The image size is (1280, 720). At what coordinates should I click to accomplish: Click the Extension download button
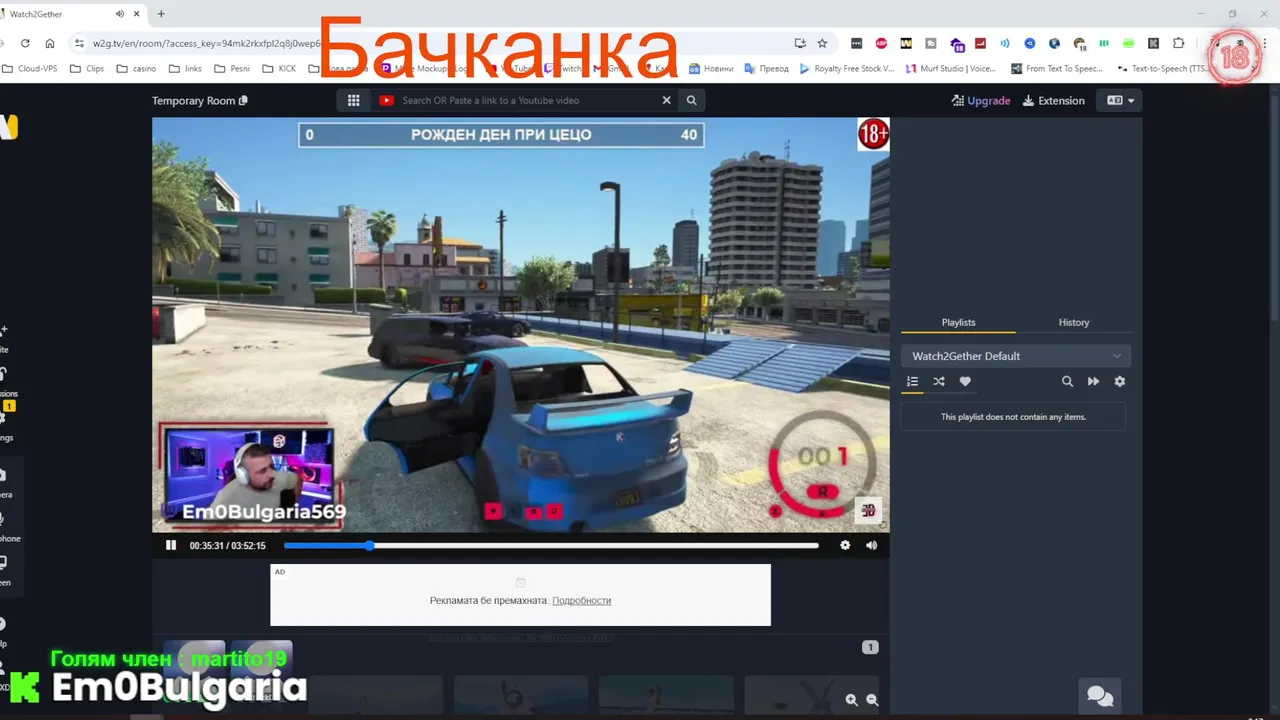(1054, 100)
